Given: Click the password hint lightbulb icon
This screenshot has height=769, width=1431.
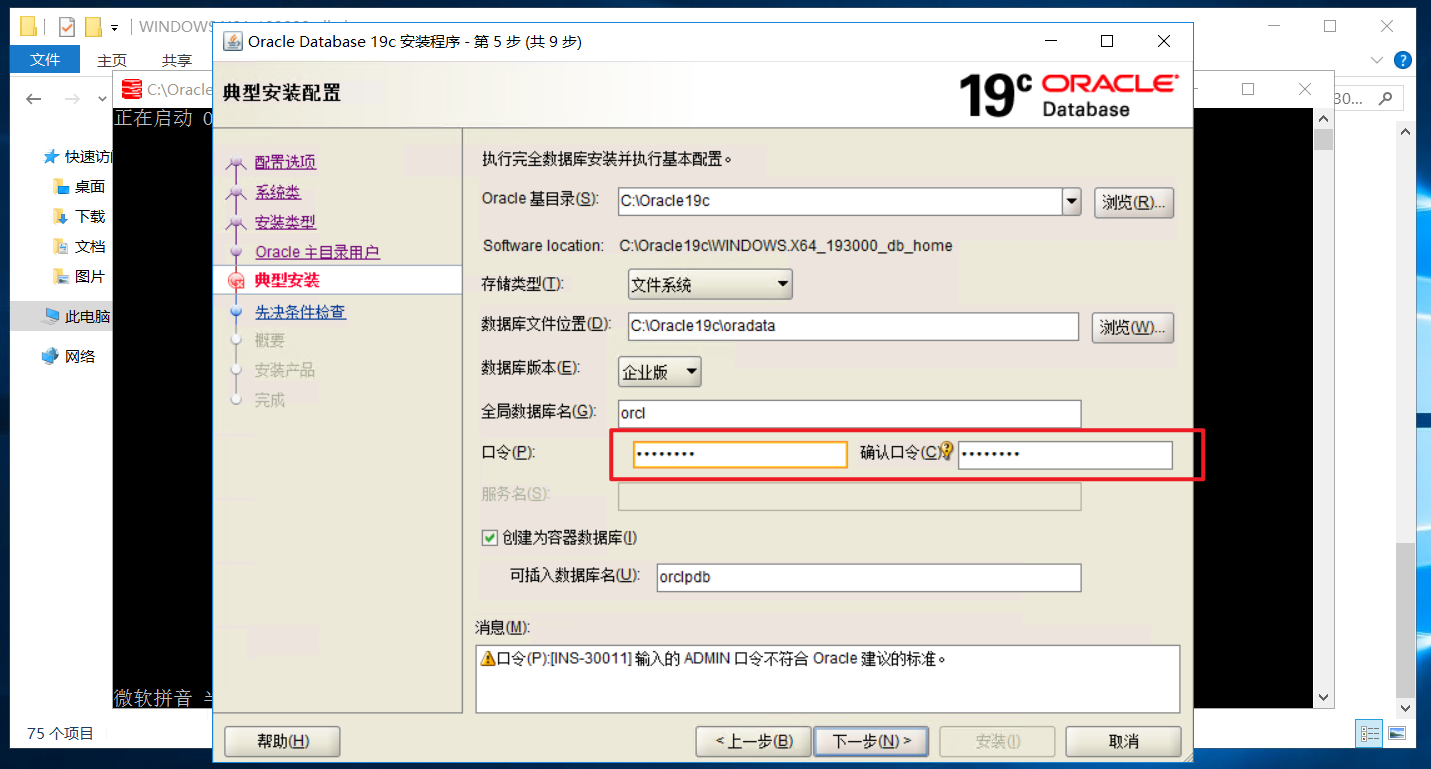Looking at the screenshot, I should (x=946, y=451).
